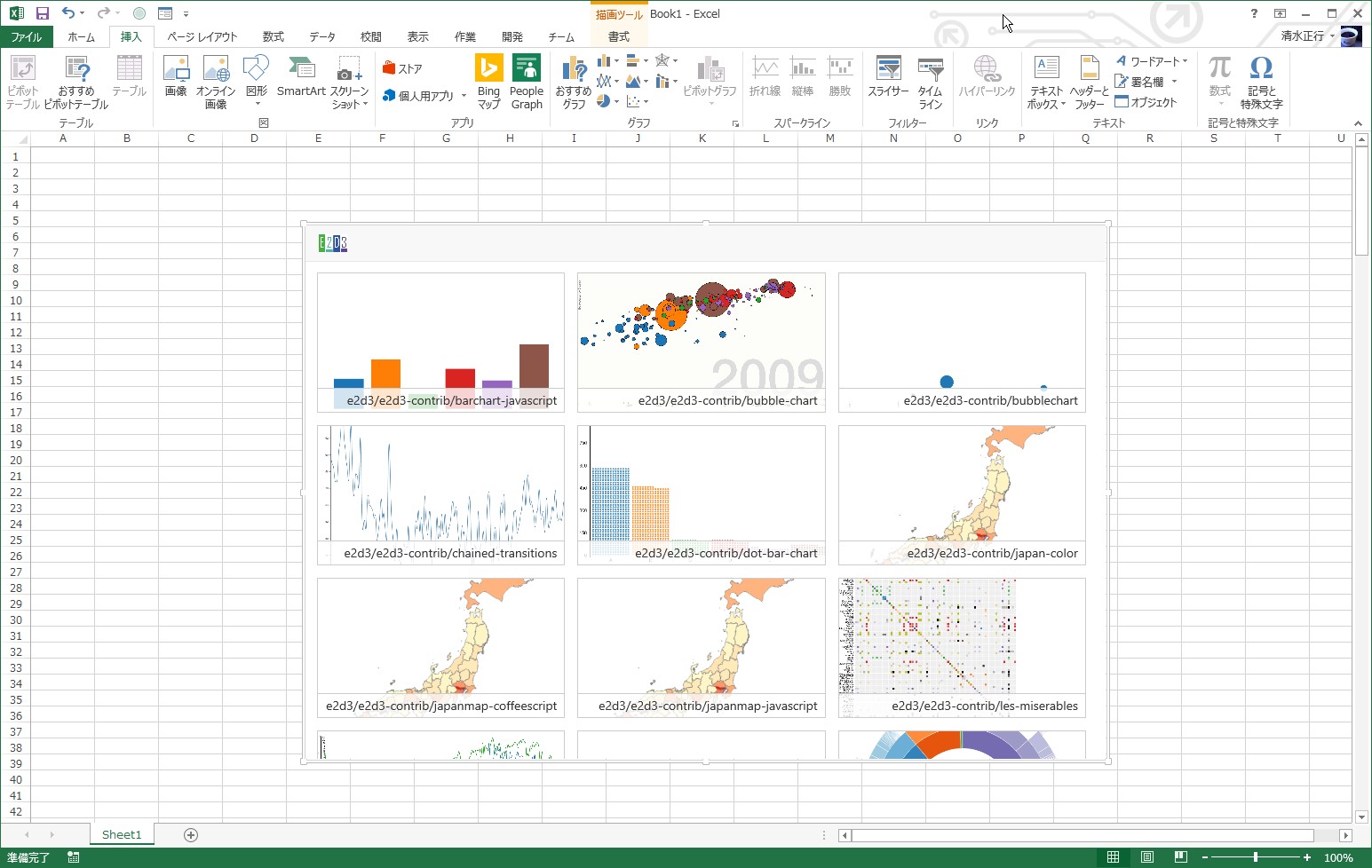Click the Save icon in quick access toolbar

coord(42,13)
